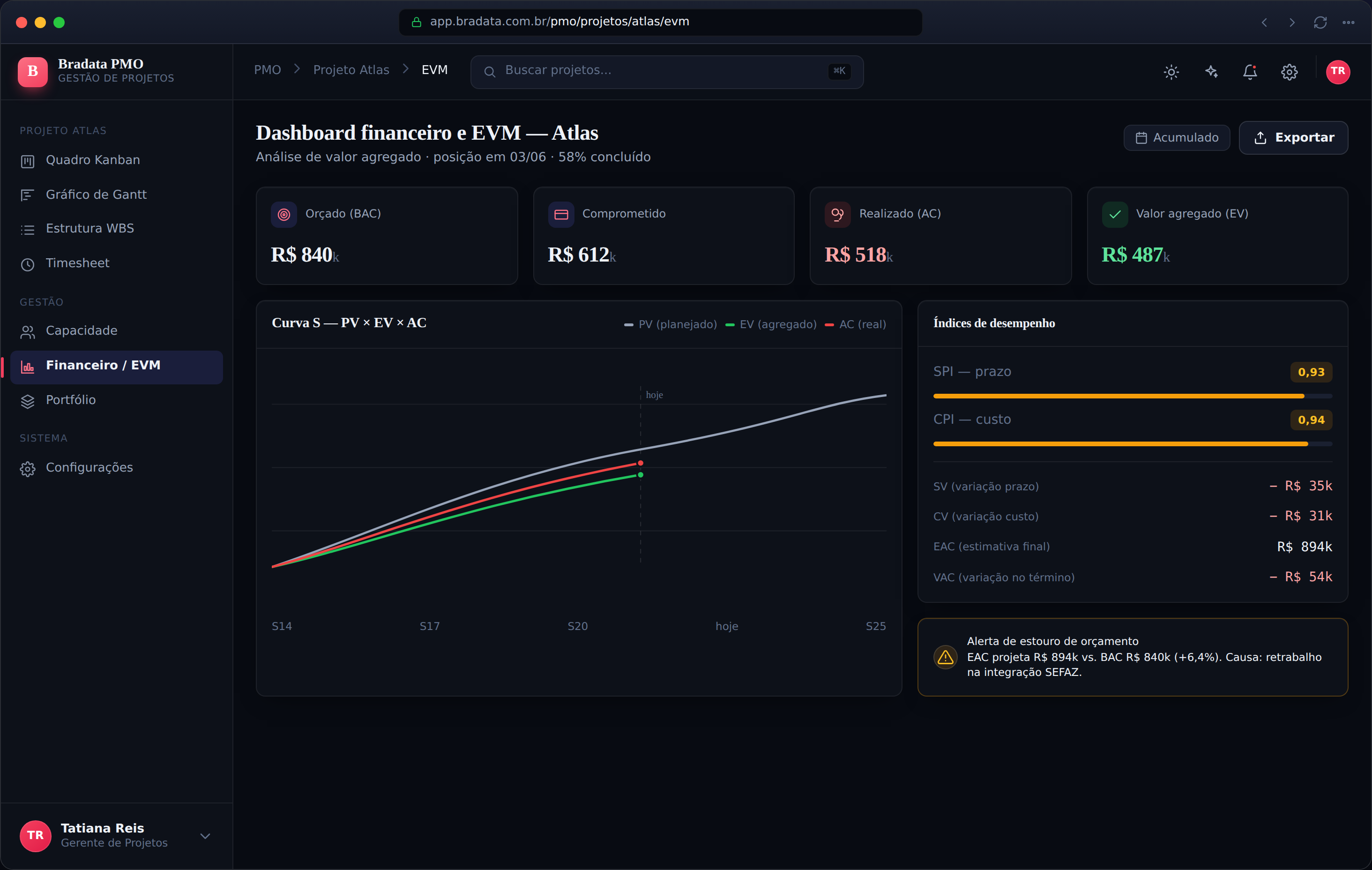Toggle light theme with sun icon
Viewport: 1372px width, 870px height.
(1171, 72)
